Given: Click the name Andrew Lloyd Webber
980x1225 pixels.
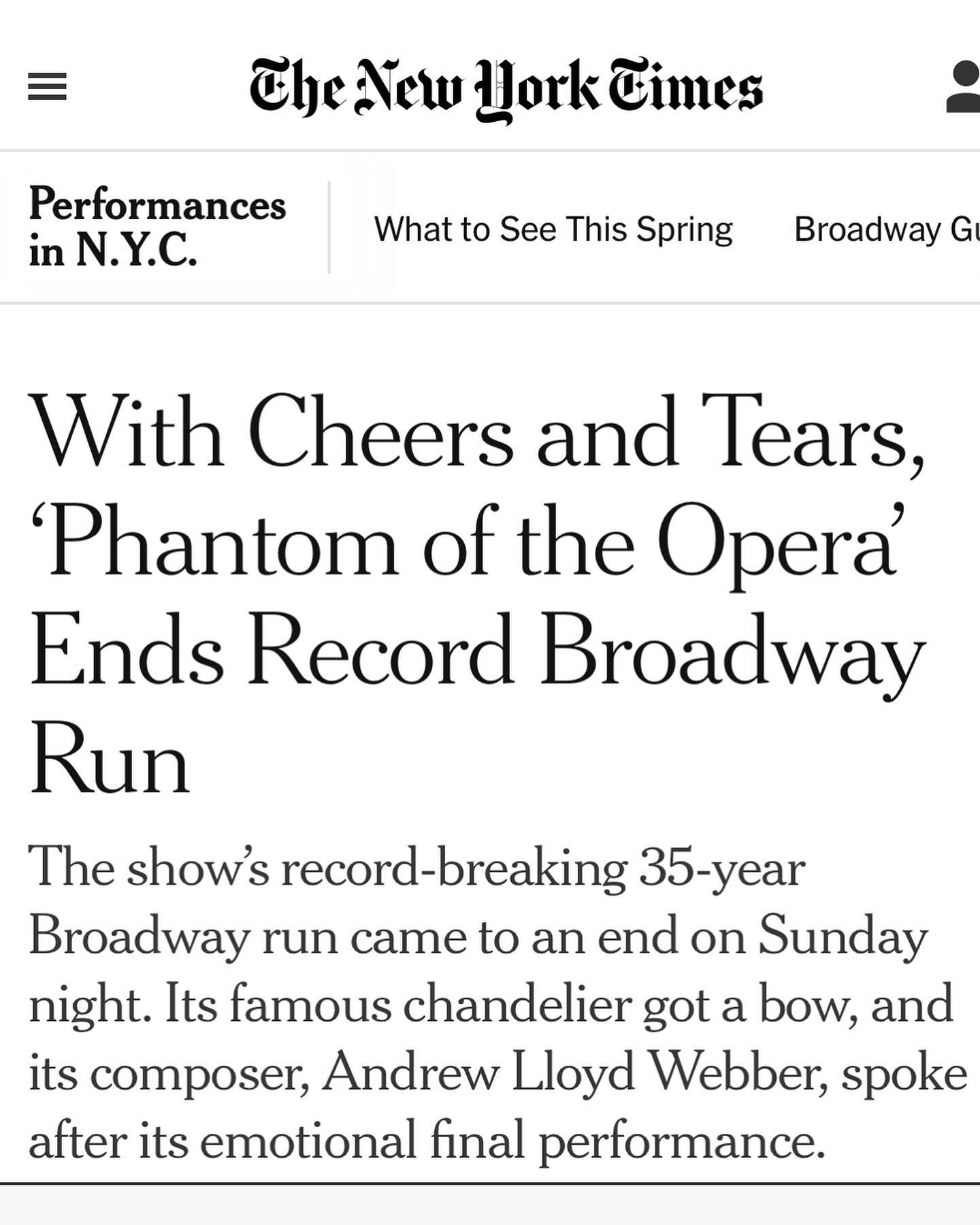Looking at the screenshot, I should point(575,1073).
